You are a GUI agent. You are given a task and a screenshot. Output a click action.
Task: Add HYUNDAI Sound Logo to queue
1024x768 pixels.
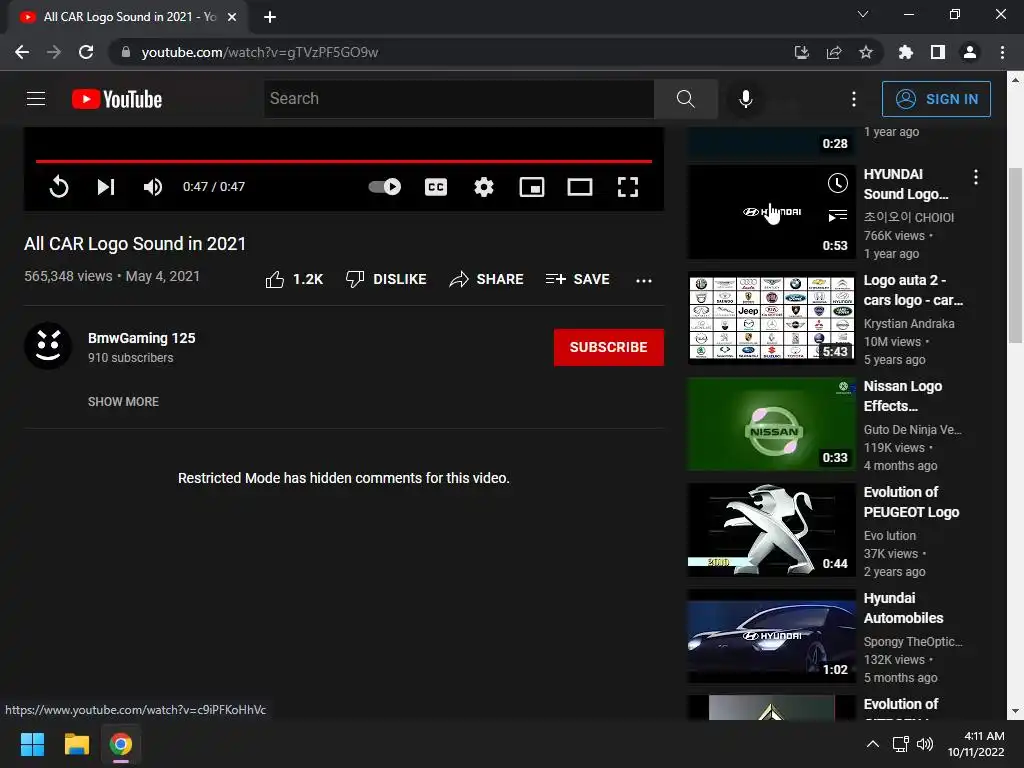pyautogui.click(x=837, y=215)
